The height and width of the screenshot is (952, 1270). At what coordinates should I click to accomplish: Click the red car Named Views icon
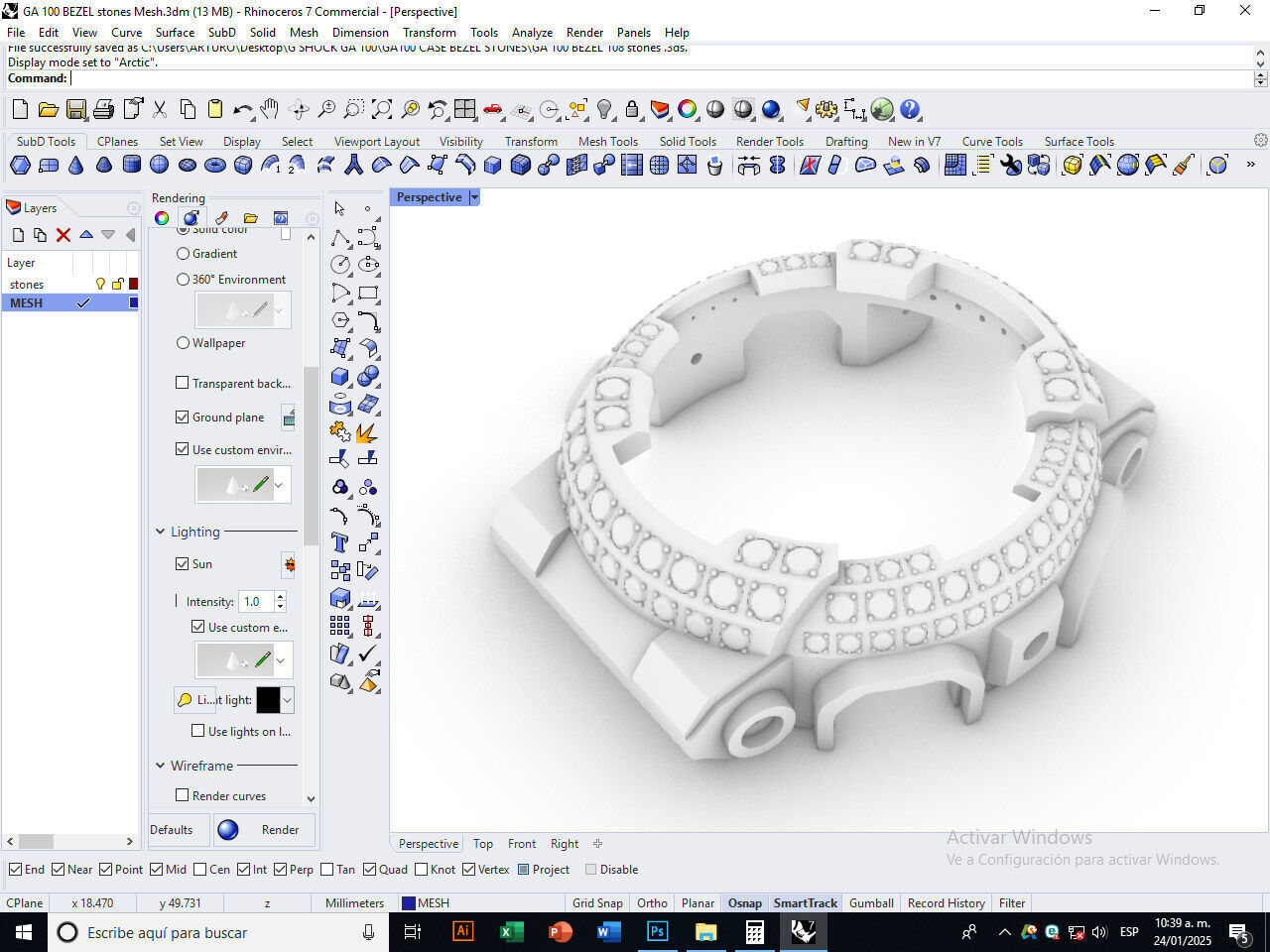click(493, 109)
